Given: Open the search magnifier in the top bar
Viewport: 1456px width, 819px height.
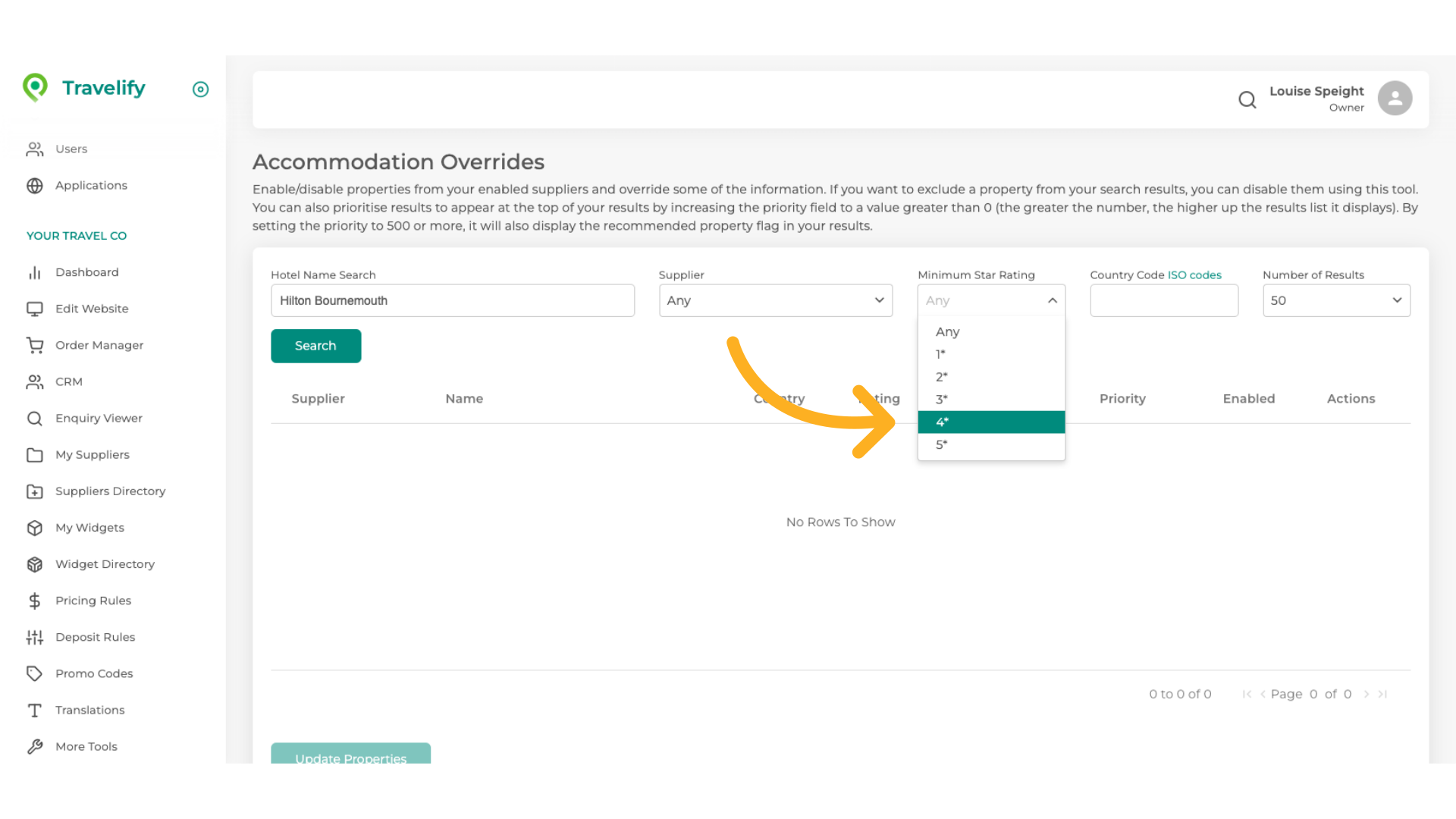Looking at the screenshot, I should (1247, 99).
